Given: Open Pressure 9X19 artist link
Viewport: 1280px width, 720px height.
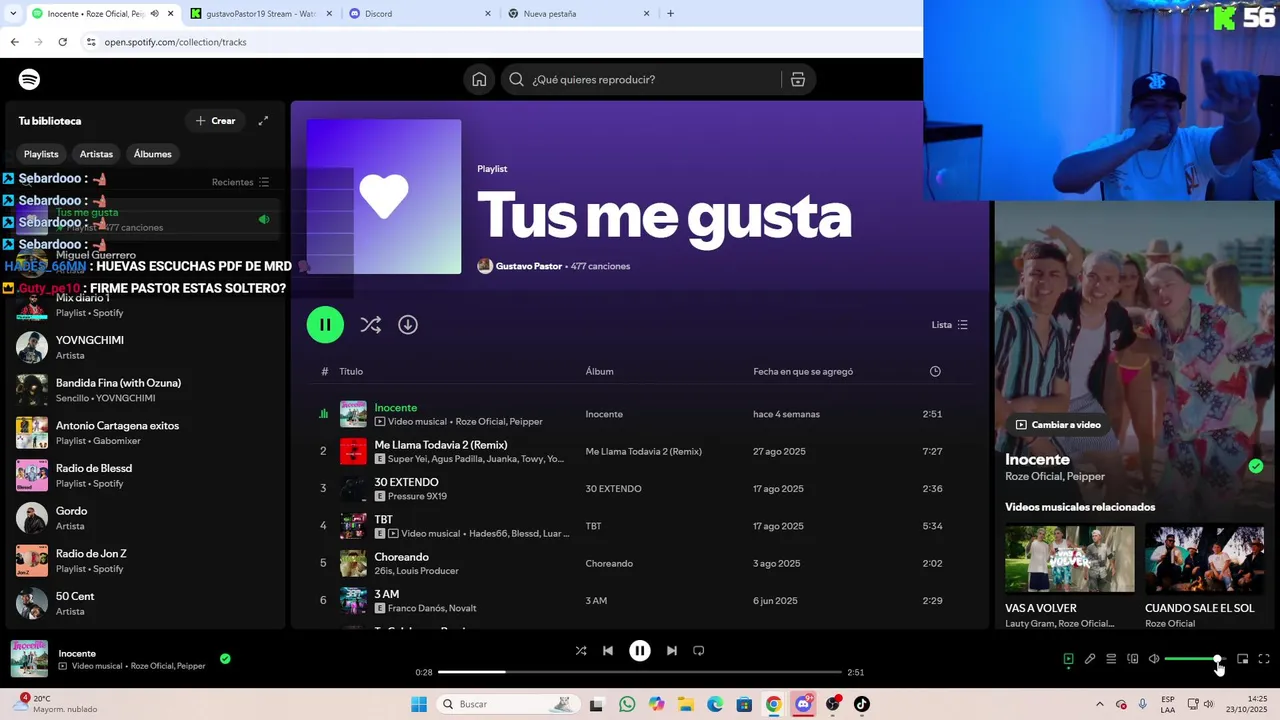Looking at the screenshot, I should pos(417,496).
